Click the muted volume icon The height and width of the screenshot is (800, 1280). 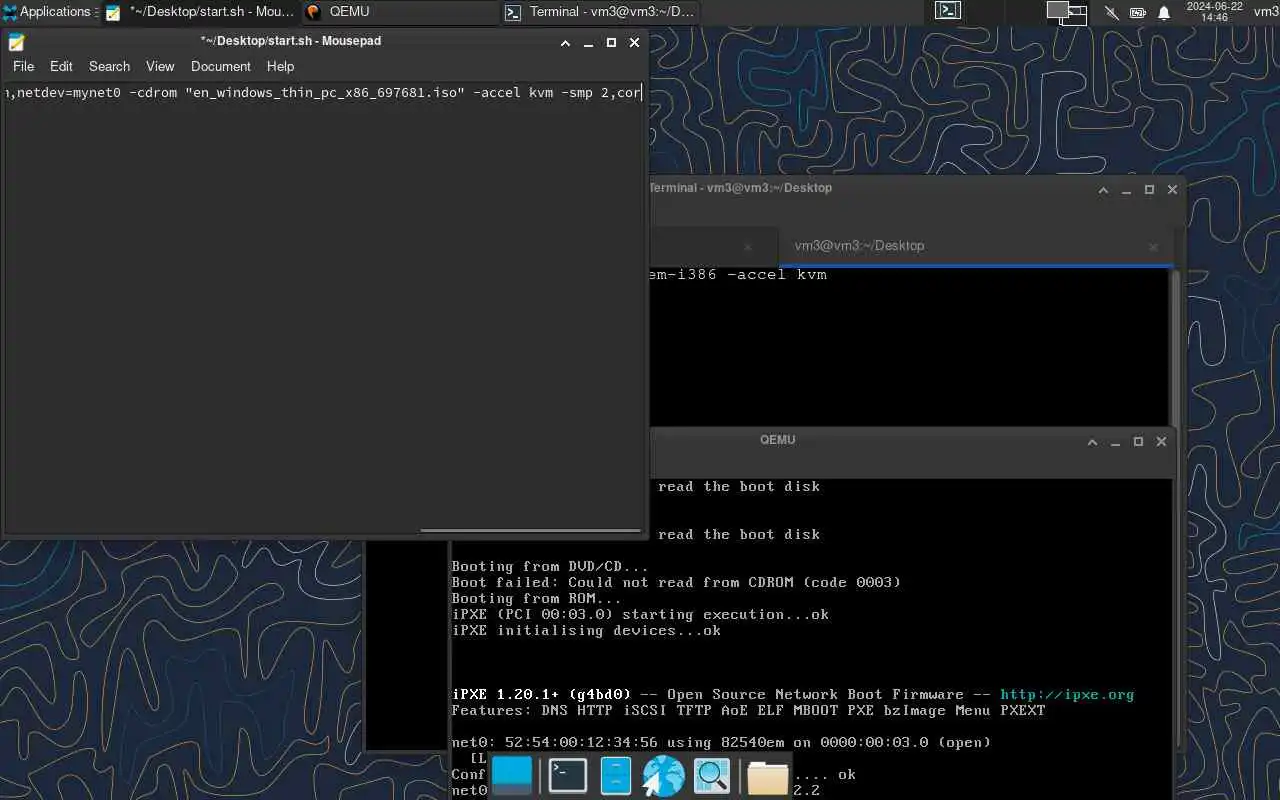pyautogui.click(x=1111, y=13)
